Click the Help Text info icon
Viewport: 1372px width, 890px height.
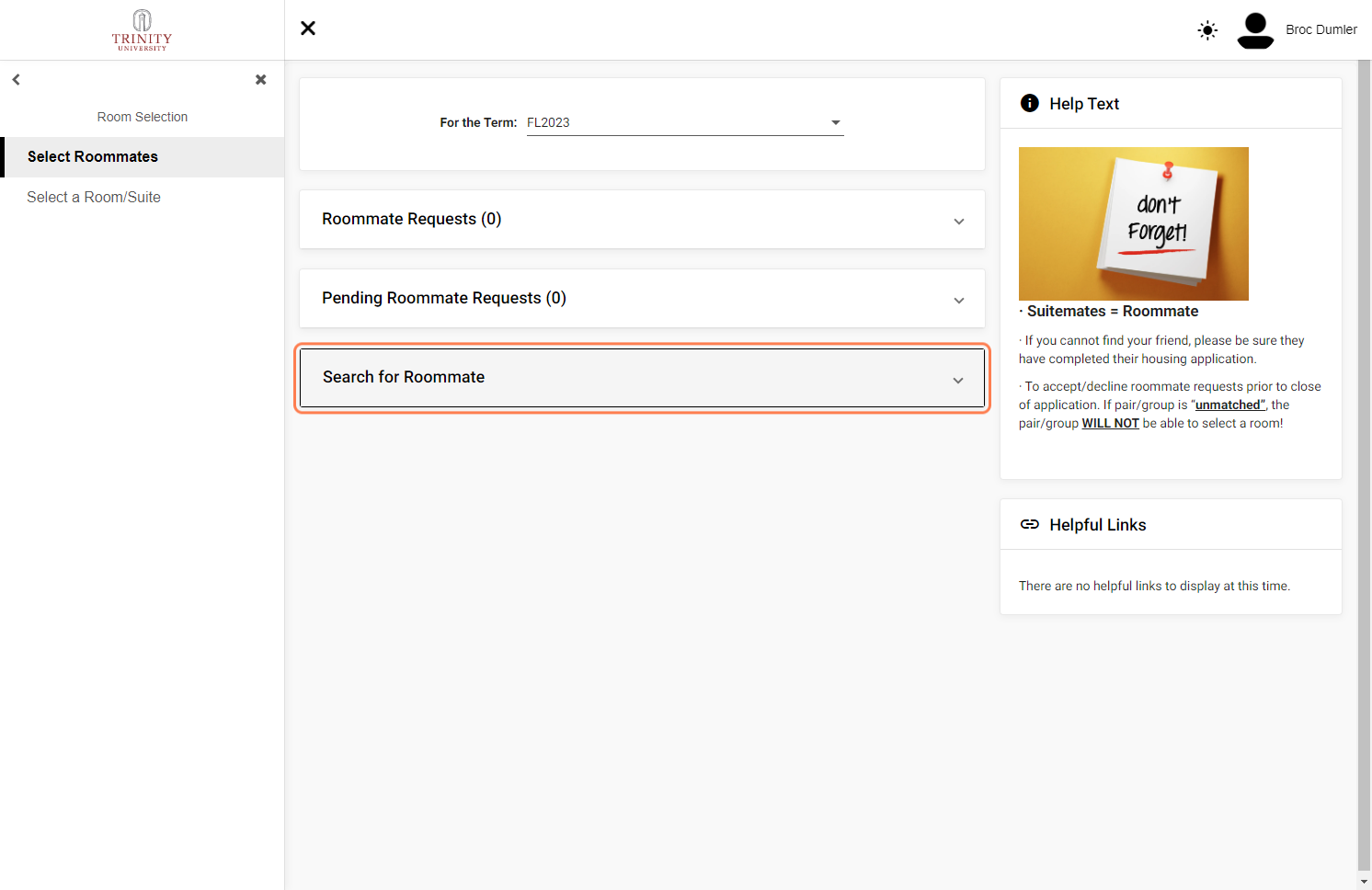coord(1030,103)
